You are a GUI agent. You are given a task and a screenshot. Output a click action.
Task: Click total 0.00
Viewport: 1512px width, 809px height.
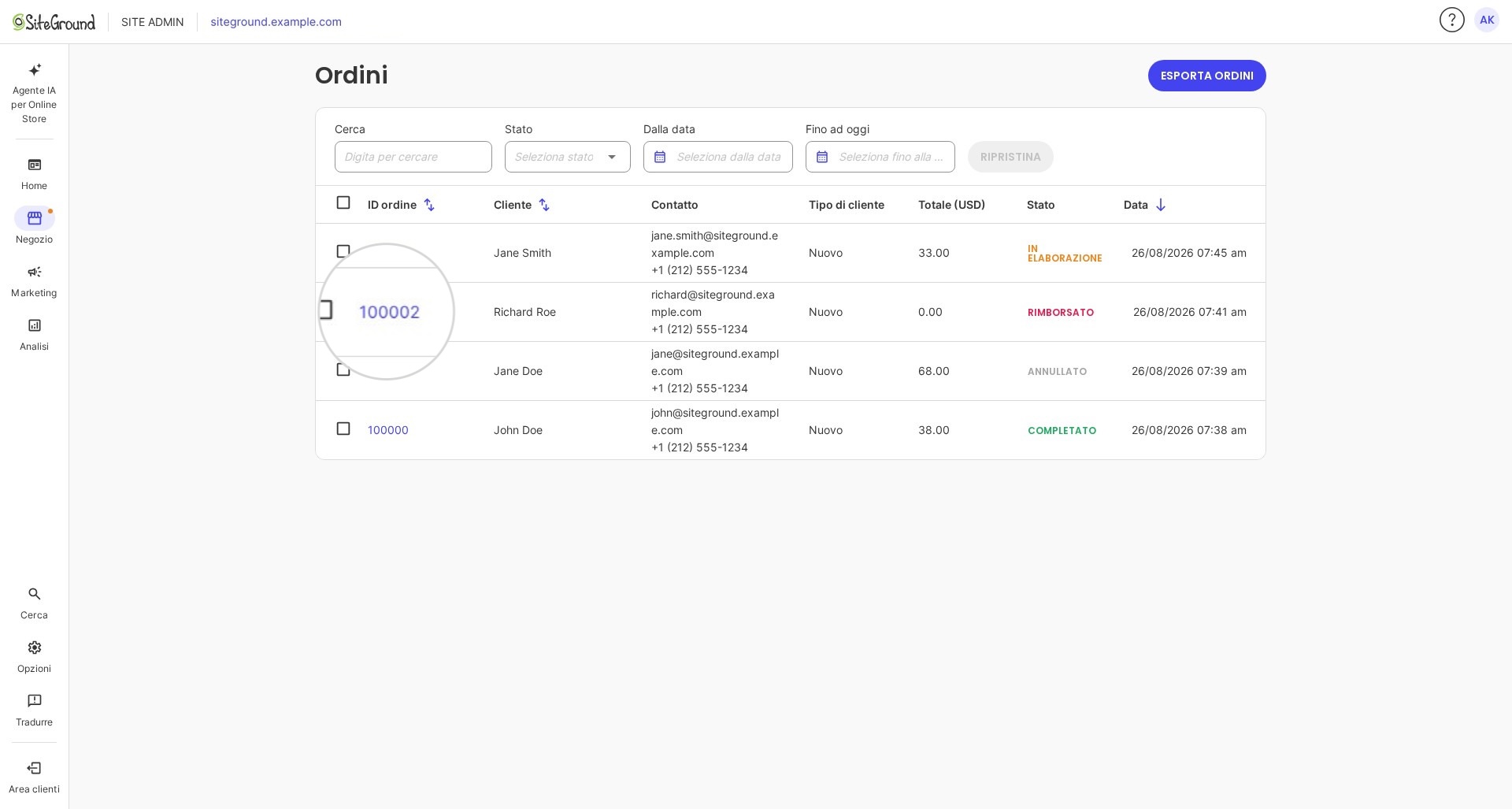(x=930, y=312)
